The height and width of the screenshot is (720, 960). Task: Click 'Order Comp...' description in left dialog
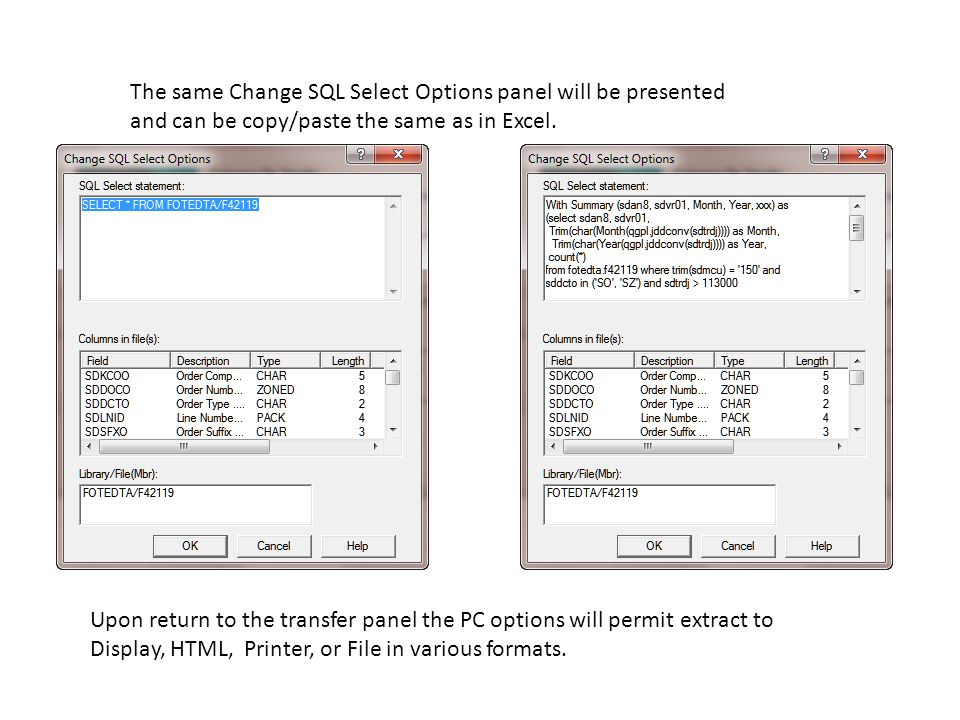[209, 376]
